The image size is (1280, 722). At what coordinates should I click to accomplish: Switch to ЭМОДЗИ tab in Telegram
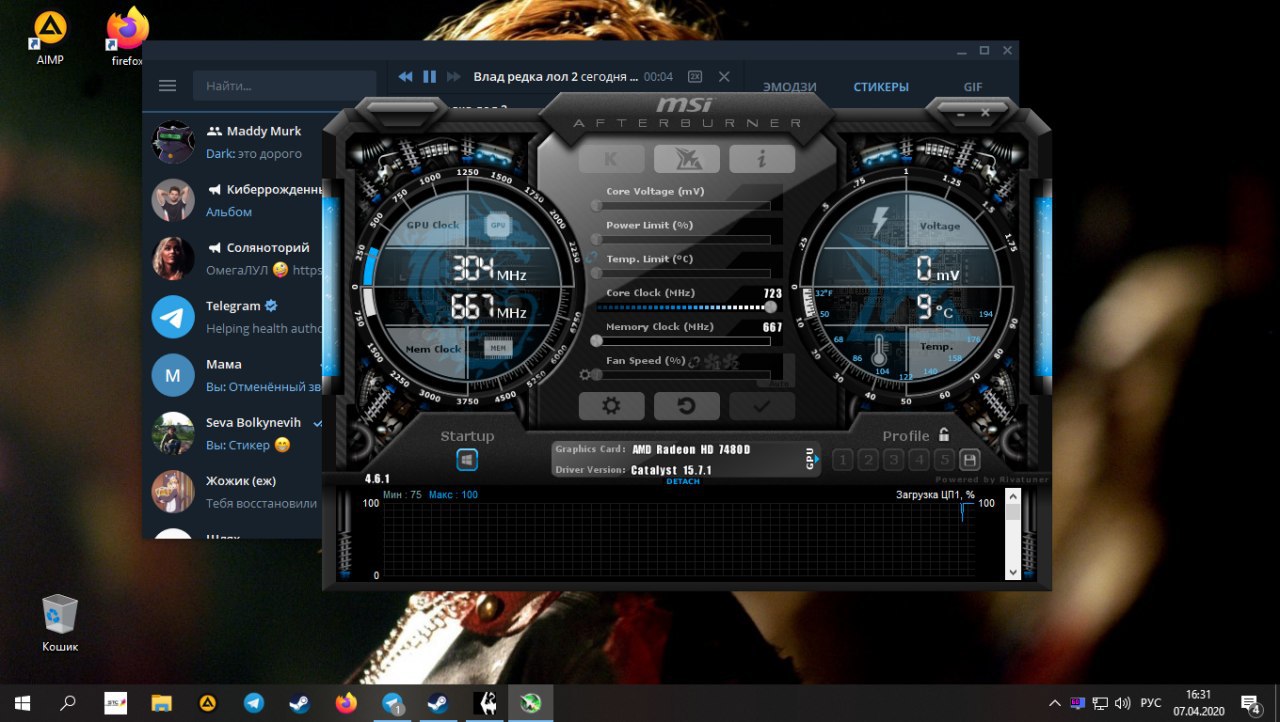pos(790,87)
